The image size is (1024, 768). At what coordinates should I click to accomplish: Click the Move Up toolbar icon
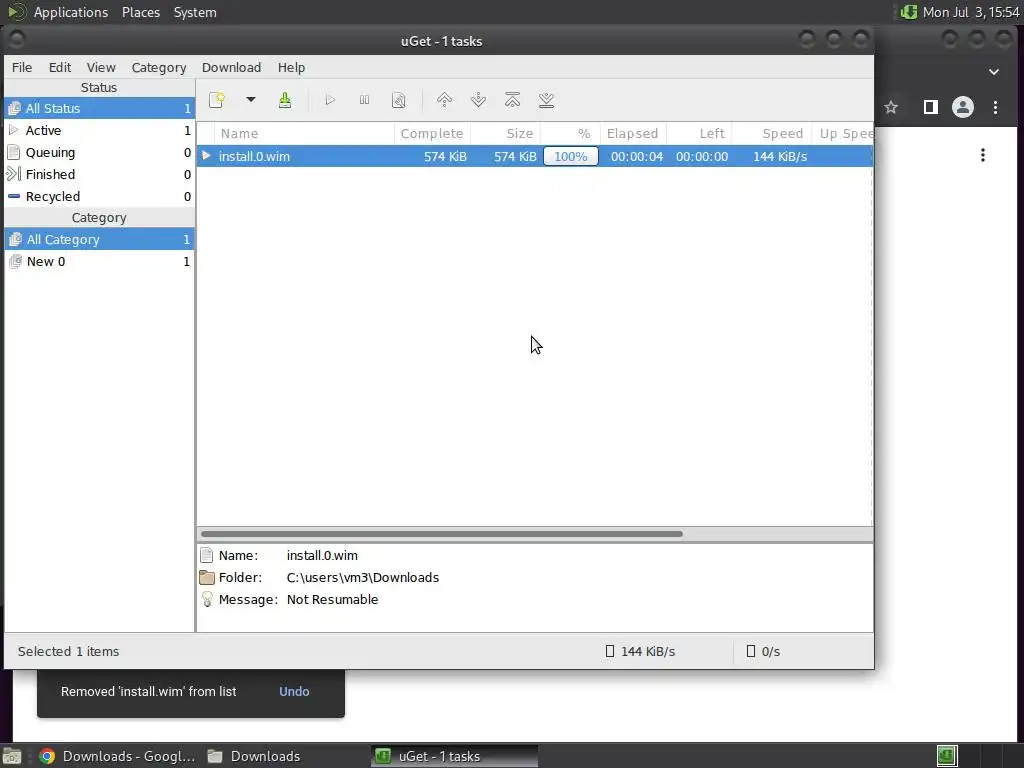[444, 100]
